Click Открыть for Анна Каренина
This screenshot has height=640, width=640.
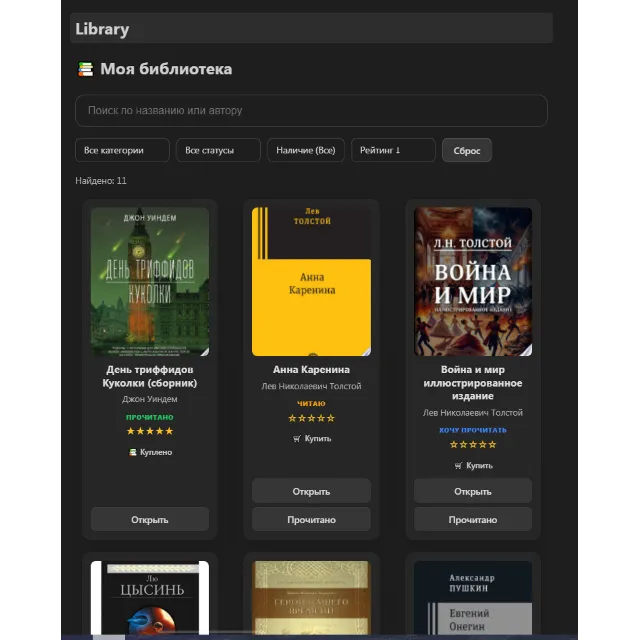[311, 491]
